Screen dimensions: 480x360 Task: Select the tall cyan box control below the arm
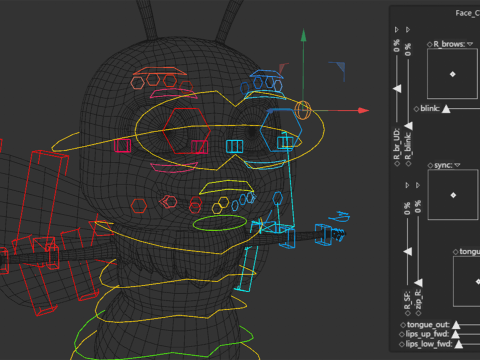coord(248,268)
